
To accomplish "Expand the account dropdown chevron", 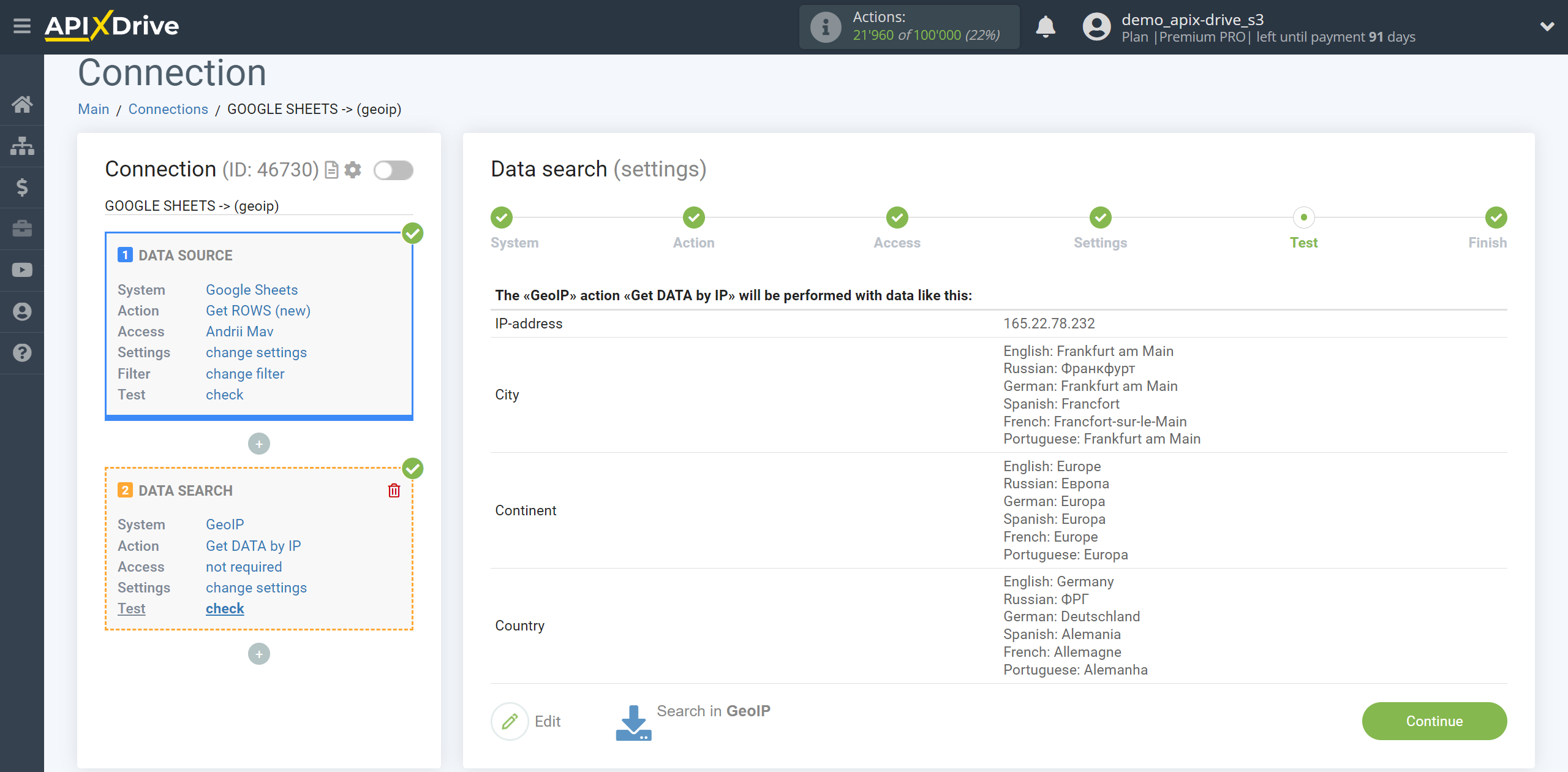I will [1547, 26].
